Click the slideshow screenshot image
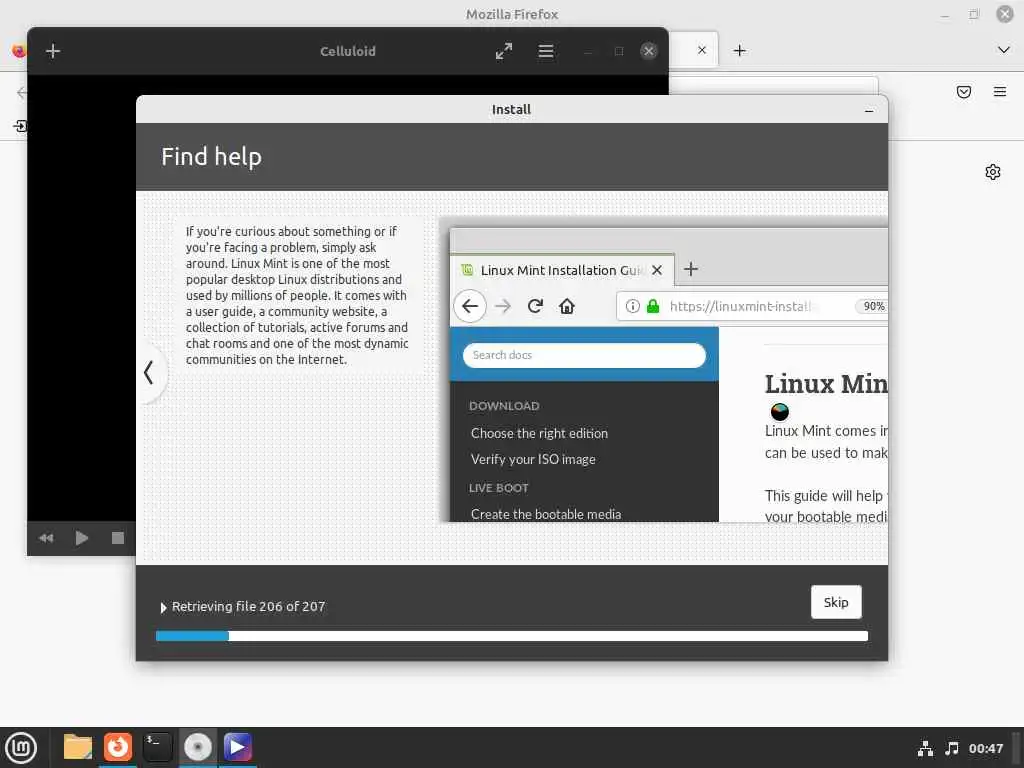The height and width of the screenshot is (768, 1024). (x=664, y=369)
